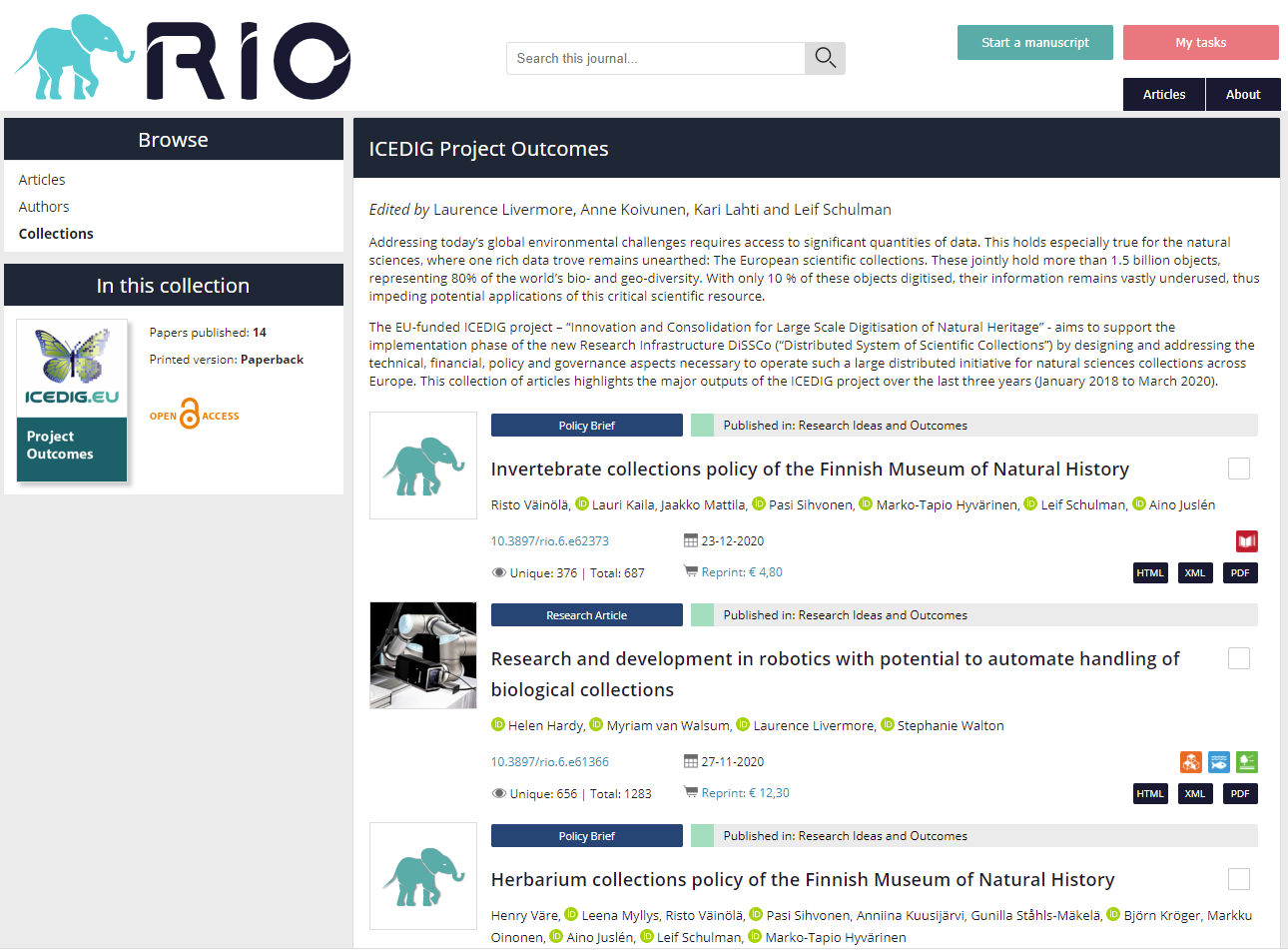Open the Articles menu tab

[x=1164, y=94]
